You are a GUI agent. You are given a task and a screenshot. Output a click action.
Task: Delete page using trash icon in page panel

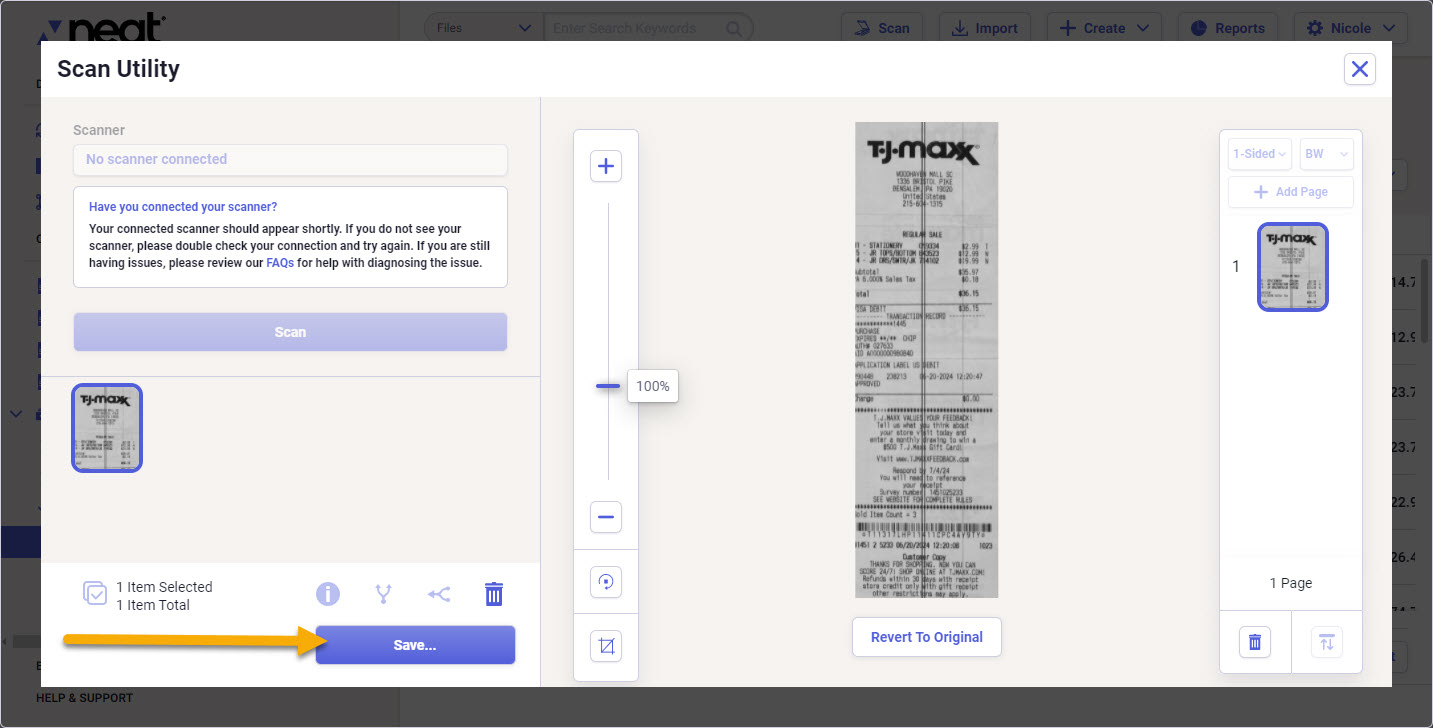1255,641
